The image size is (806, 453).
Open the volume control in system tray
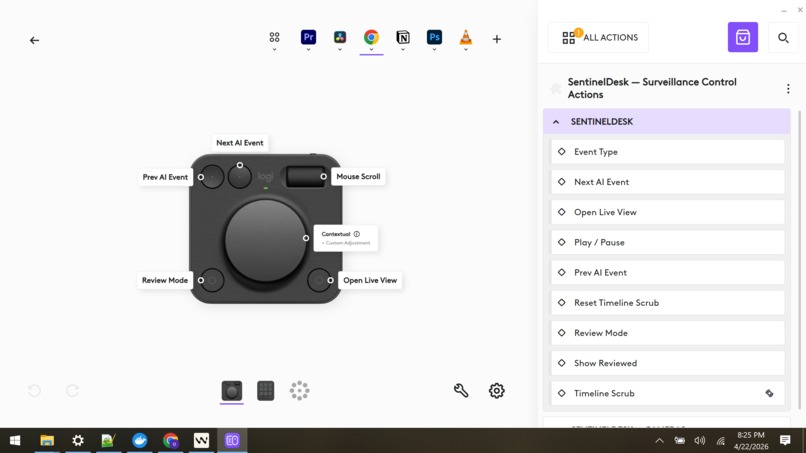700,441
